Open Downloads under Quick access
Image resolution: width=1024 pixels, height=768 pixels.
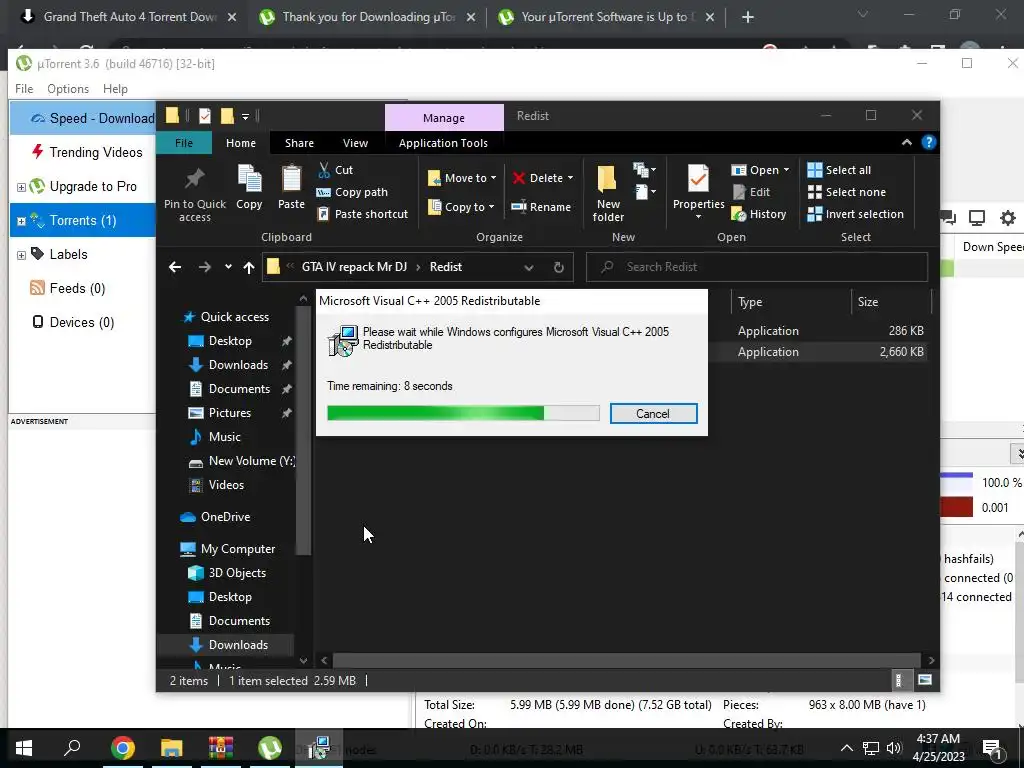coord(238,365)
